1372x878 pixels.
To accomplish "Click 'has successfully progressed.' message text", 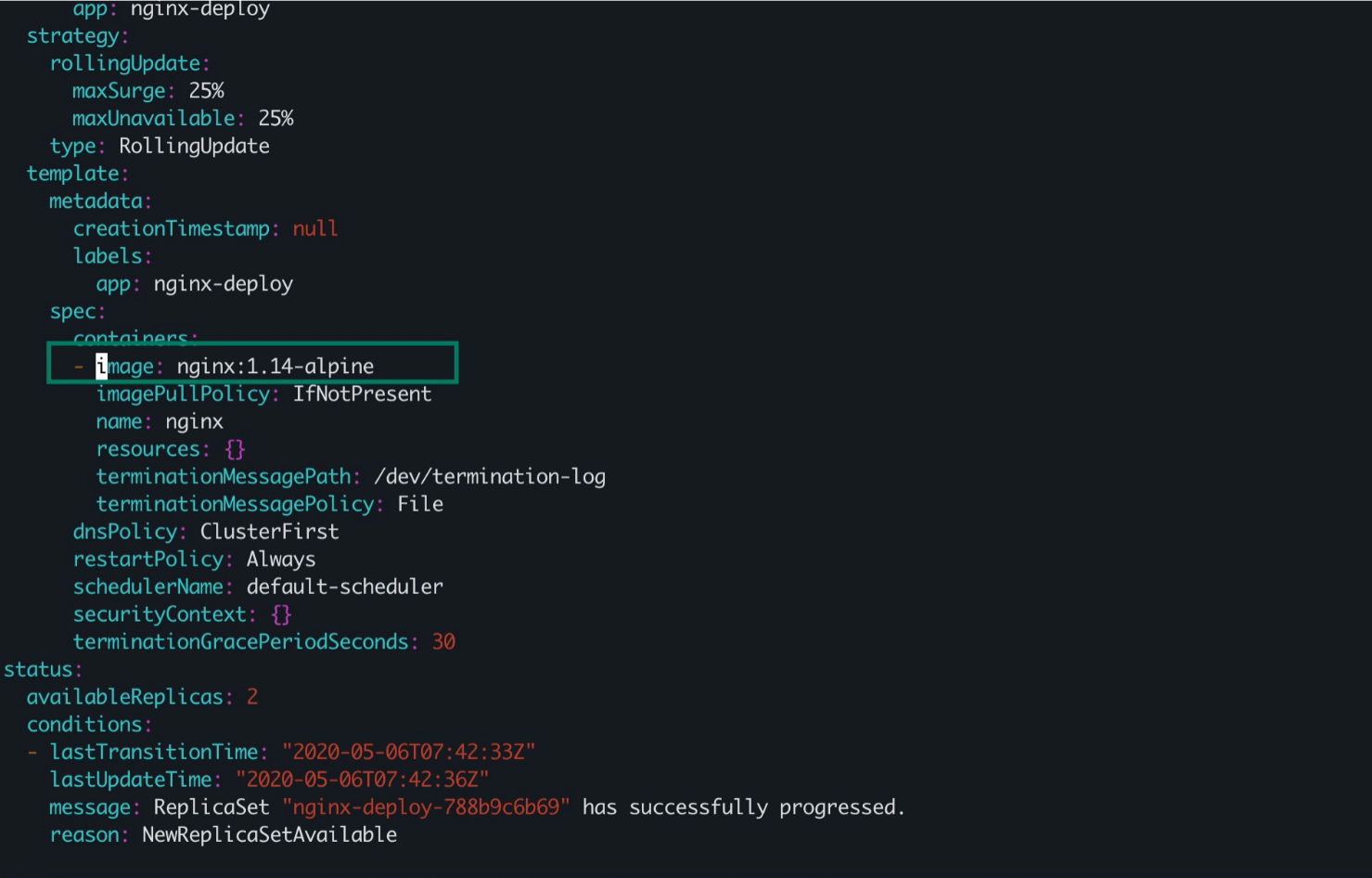I will pyautogui.click(x=744, y=807).
